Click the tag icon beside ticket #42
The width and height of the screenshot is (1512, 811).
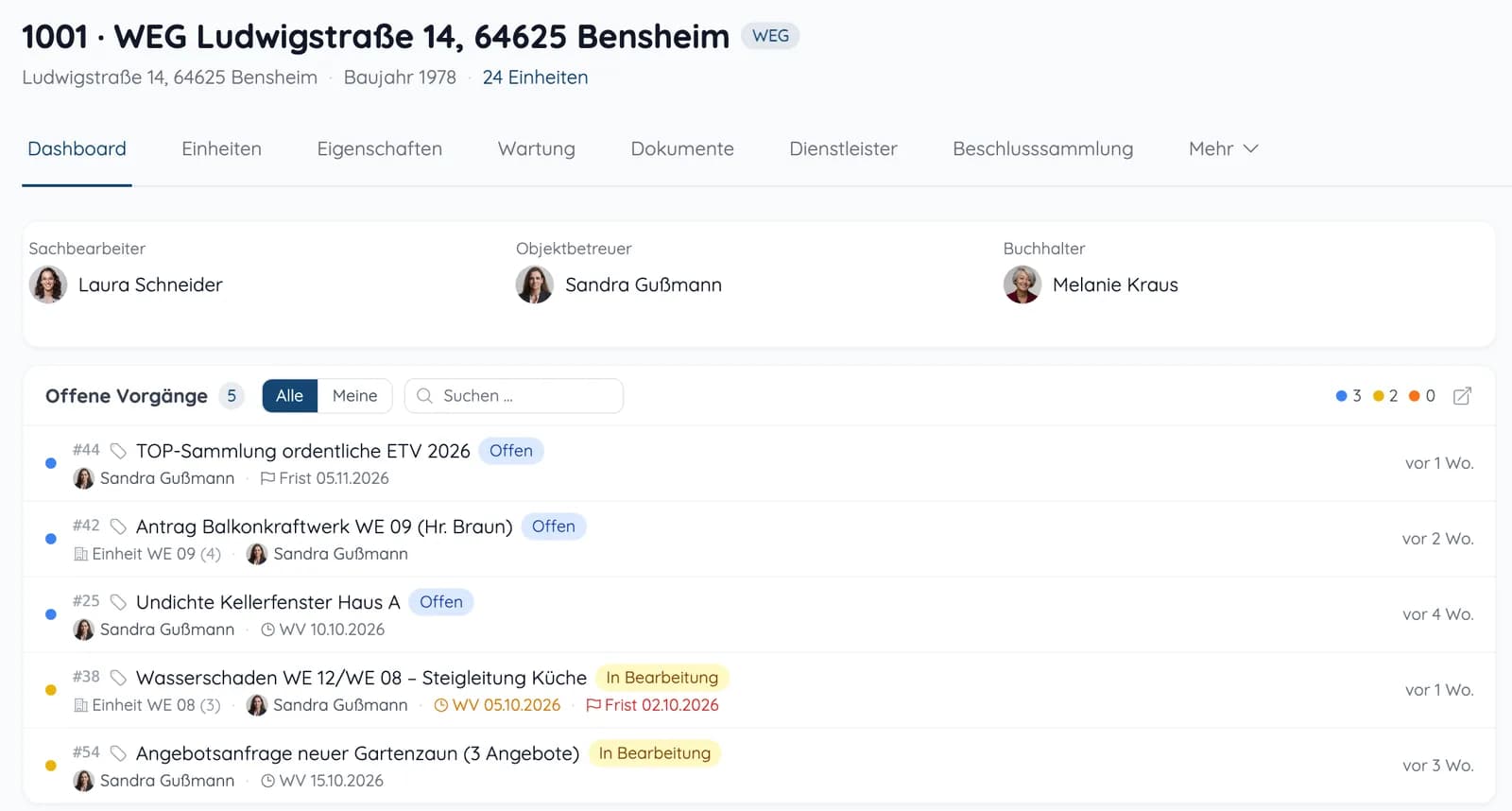(x=118, y=526)
